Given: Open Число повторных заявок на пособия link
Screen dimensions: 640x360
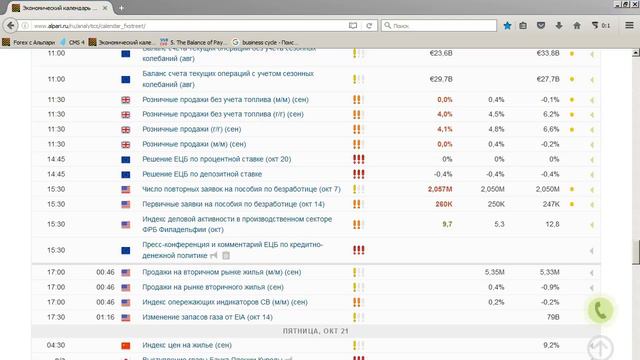Looking at the screenshot, I should click(241, 189).
